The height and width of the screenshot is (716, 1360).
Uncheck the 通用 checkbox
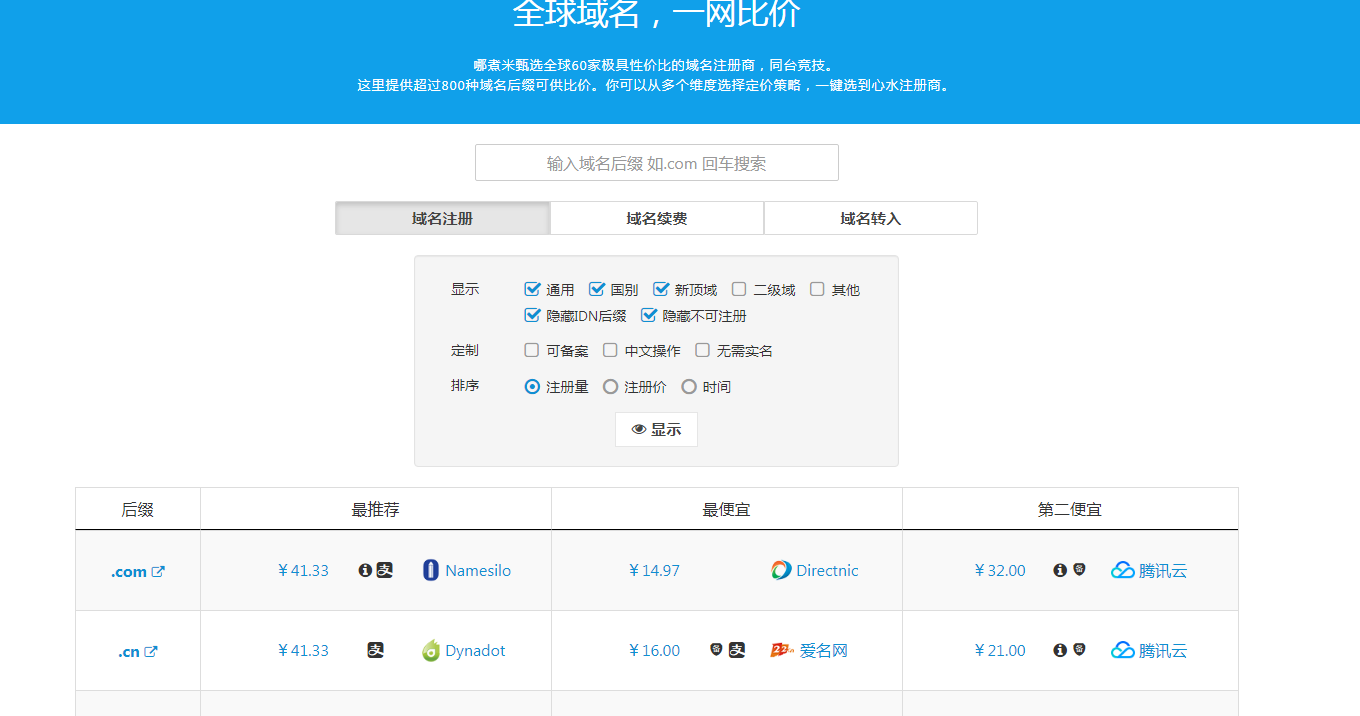click(533, 289)
